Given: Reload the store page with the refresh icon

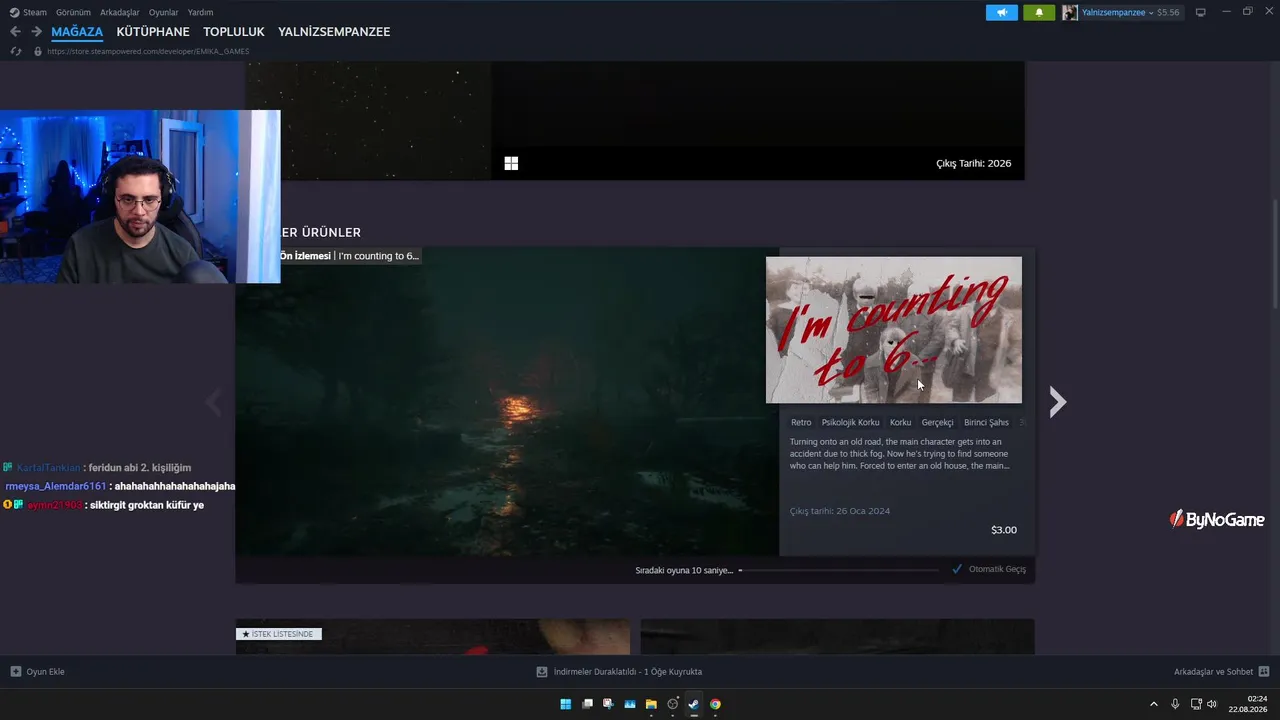Looking at the screenshot, I should tap(15, 51).
